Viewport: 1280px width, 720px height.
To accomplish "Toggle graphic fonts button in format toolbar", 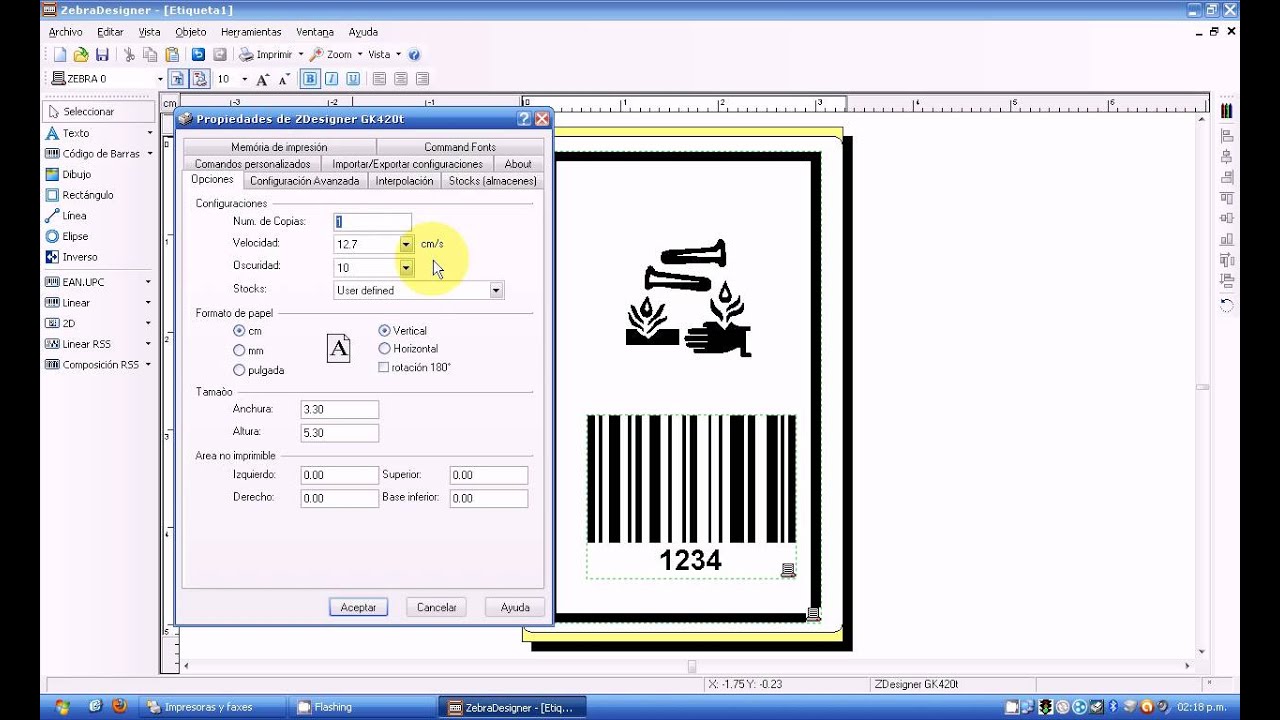I will pyautogui.click(x=199, y=79).
